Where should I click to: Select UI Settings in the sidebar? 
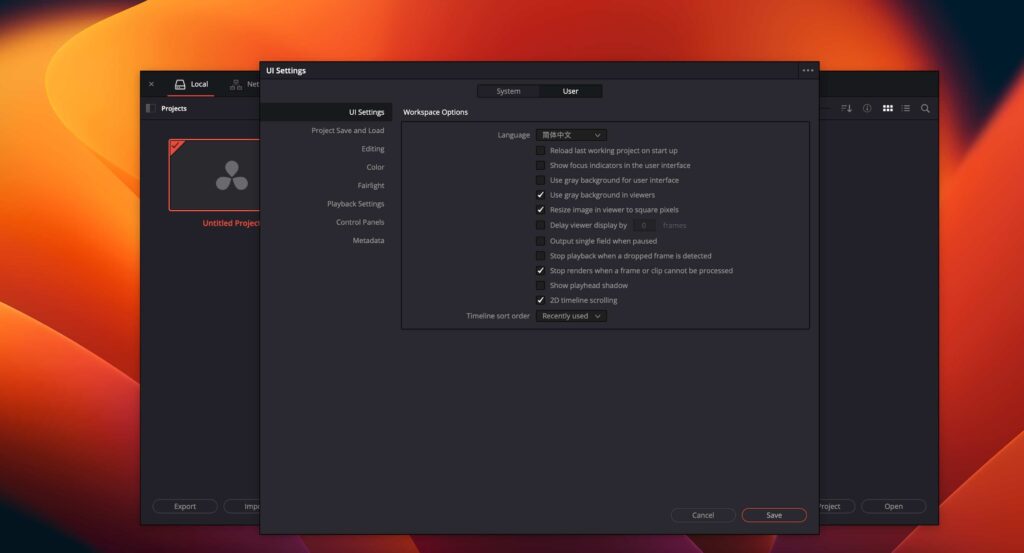(x=326, y=112)
